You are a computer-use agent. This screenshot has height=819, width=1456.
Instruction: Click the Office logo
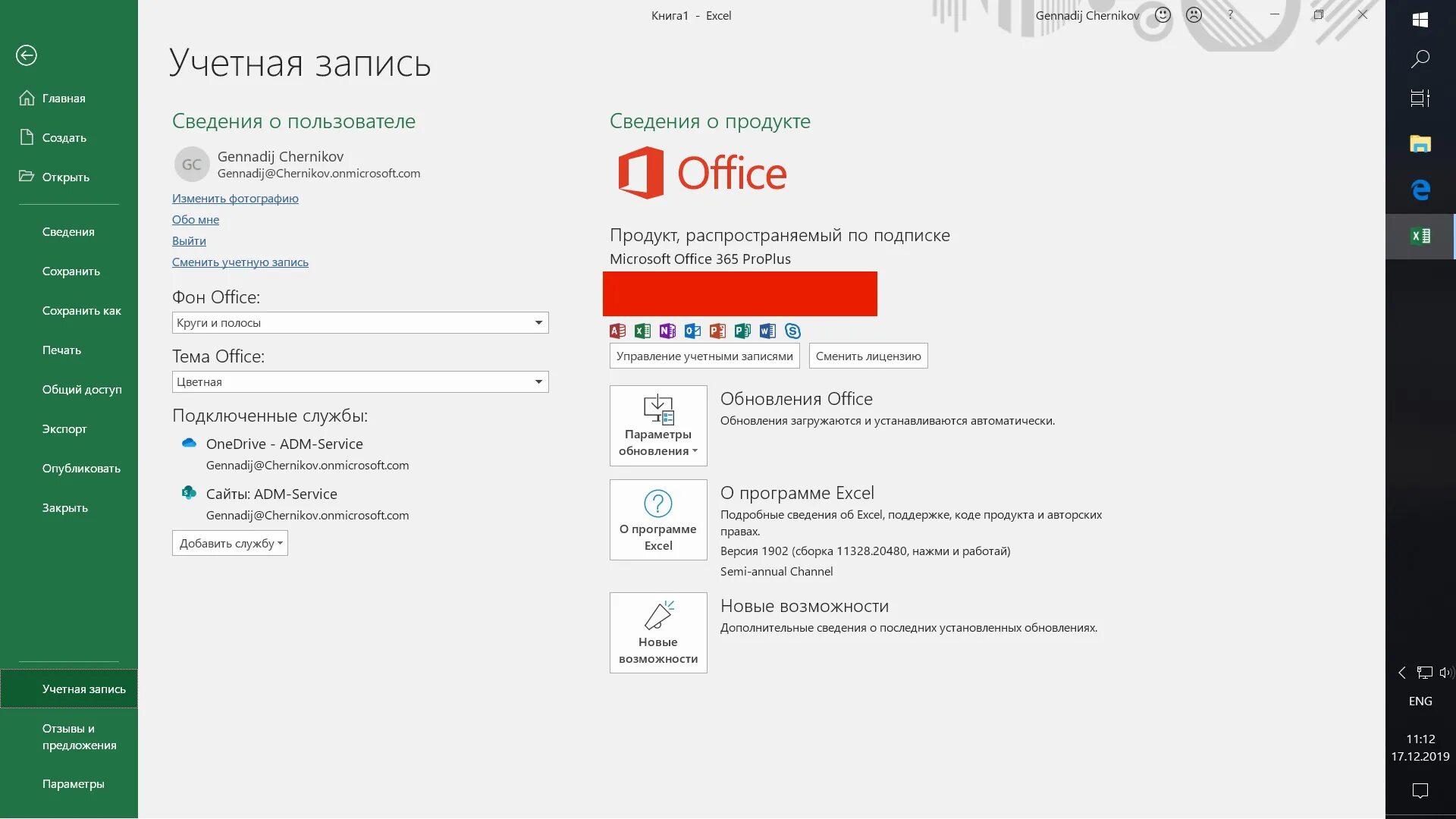(x=702, y=173)
